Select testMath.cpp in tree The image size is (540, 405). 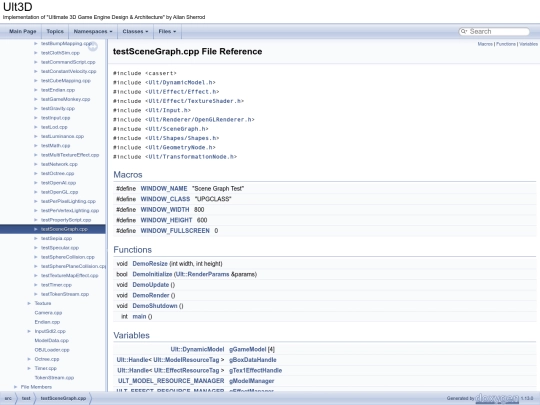55,146
